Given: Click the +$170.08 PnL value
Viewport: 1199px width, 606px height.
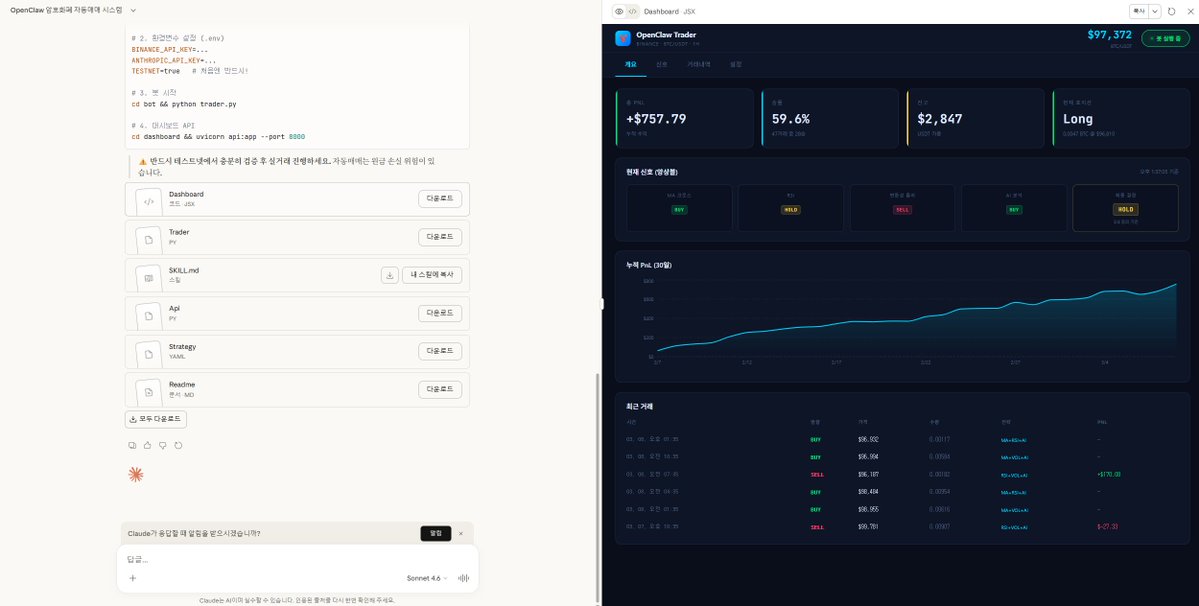Looking at the screenshot, I should tap(1108, 475).
